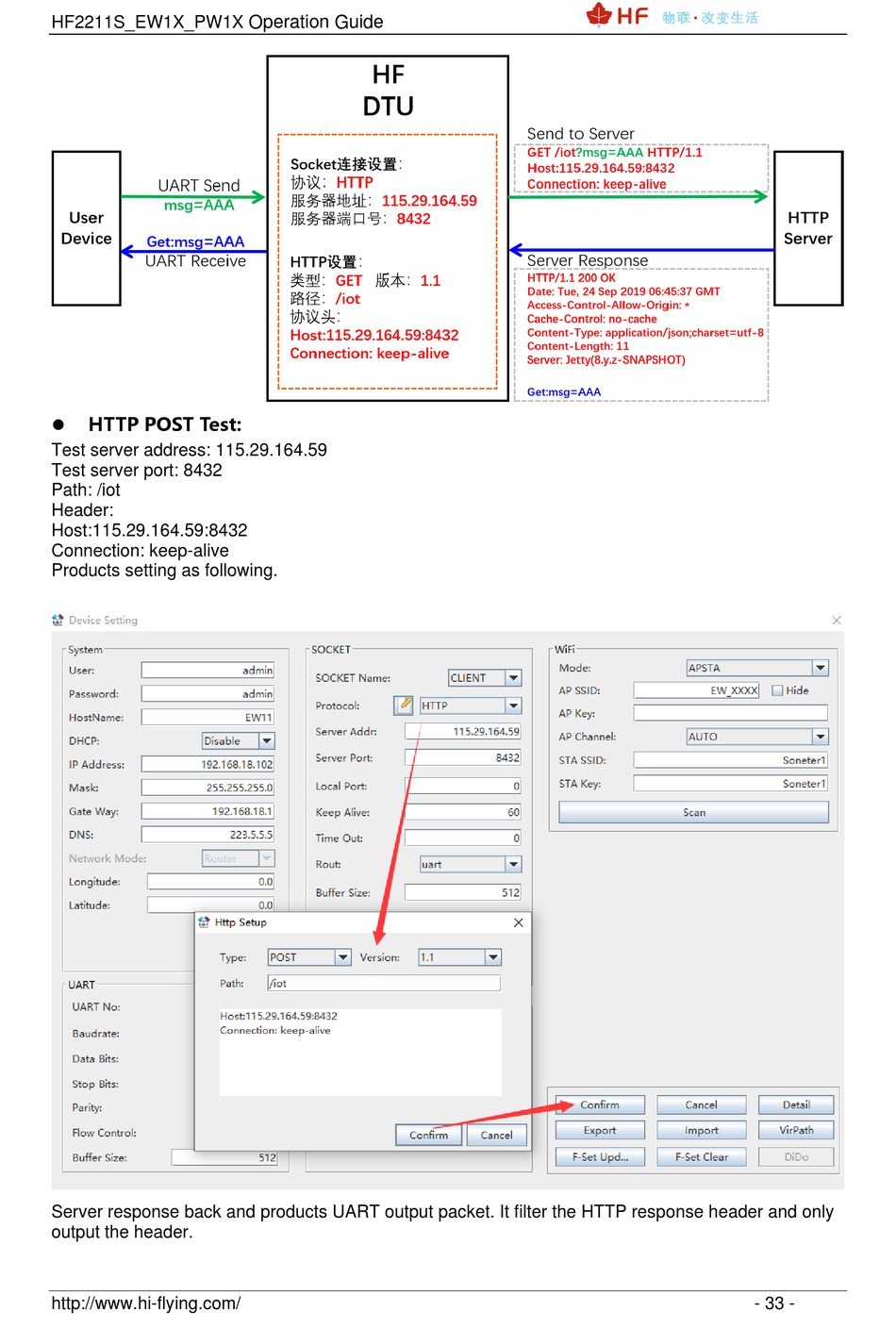
Task: Click Confirm in the Device Setting button panel
Action: click(x=600, y=1104)
